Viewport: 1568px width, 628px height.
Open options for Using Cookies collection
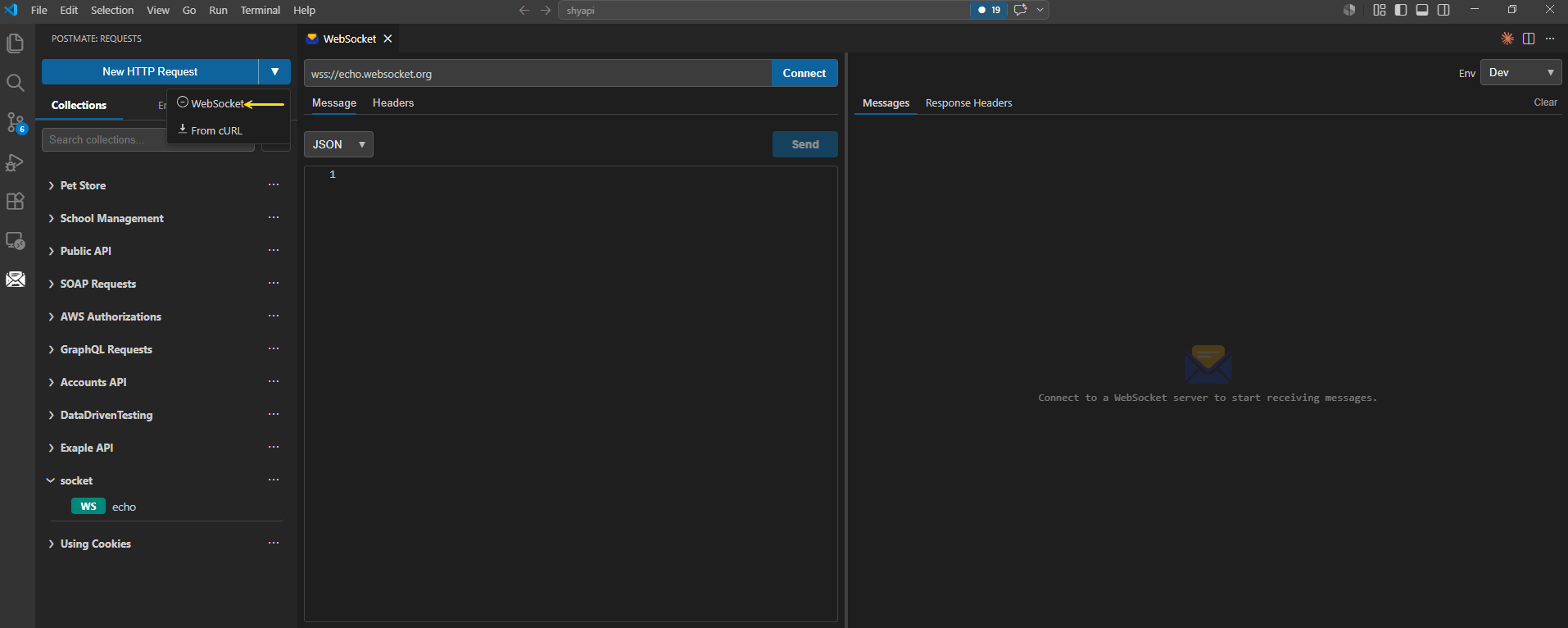[274, 543]
